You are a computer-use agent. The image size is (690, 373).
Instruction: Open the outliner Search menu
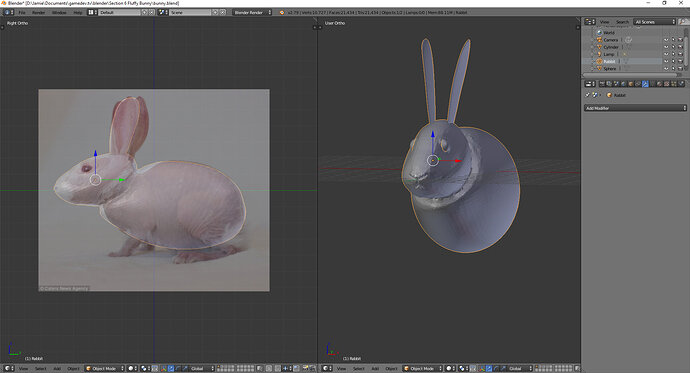pyautogui.click(x=622, y=22)
